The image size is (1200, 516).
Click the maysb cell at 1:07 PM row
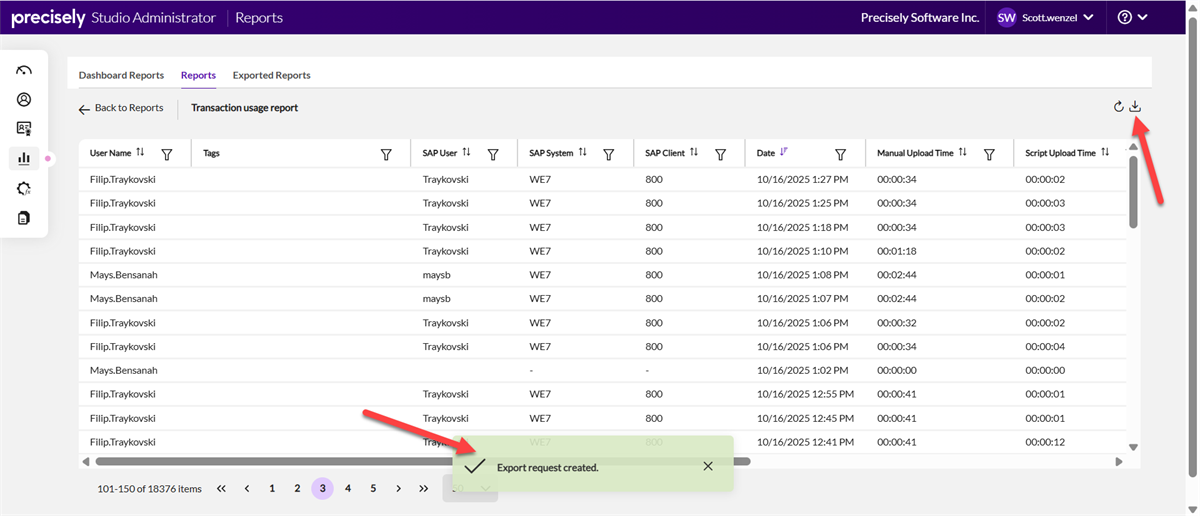tap(437, 298)
